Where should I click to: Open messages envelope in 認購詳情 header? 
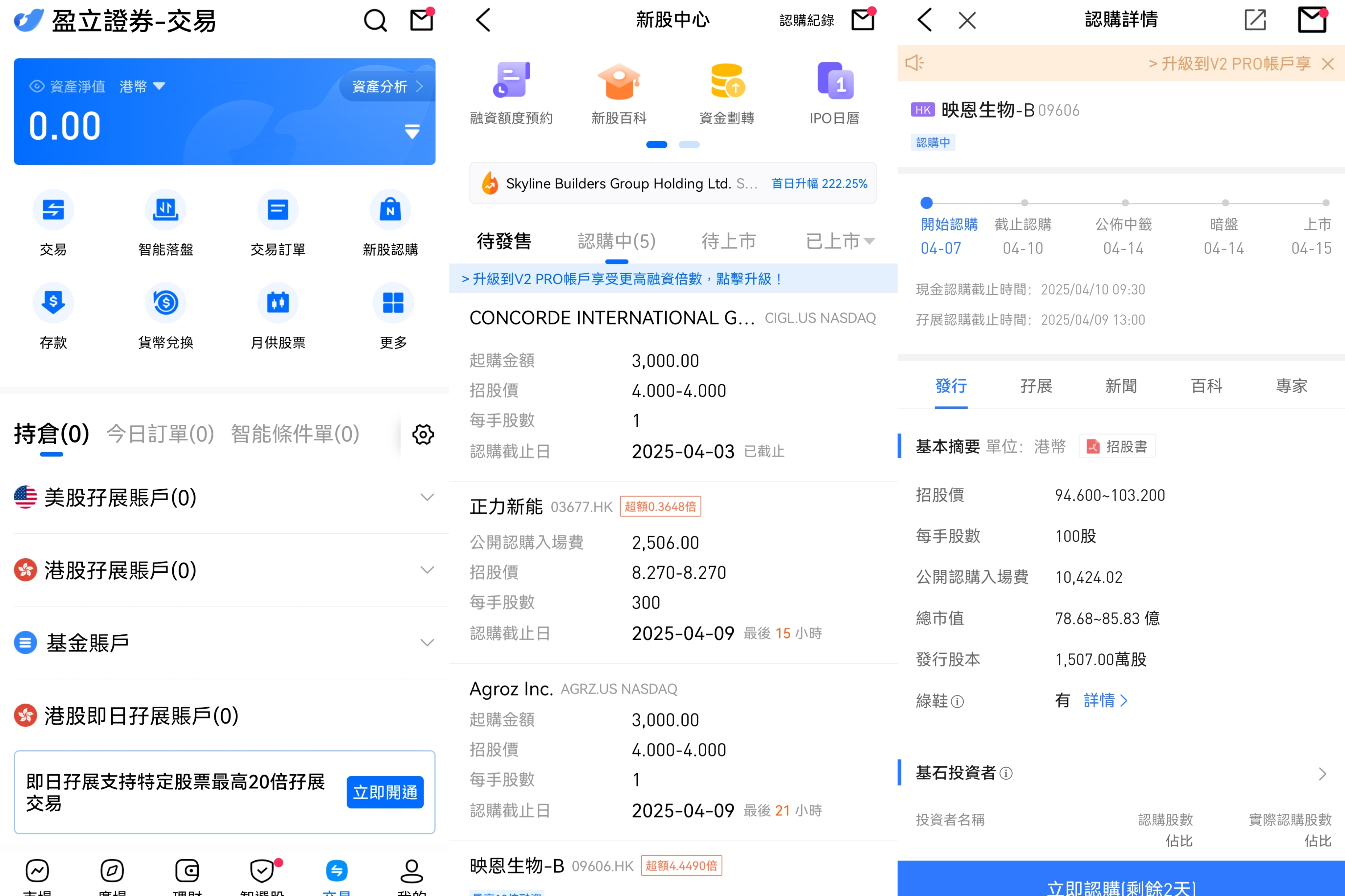1312,19
